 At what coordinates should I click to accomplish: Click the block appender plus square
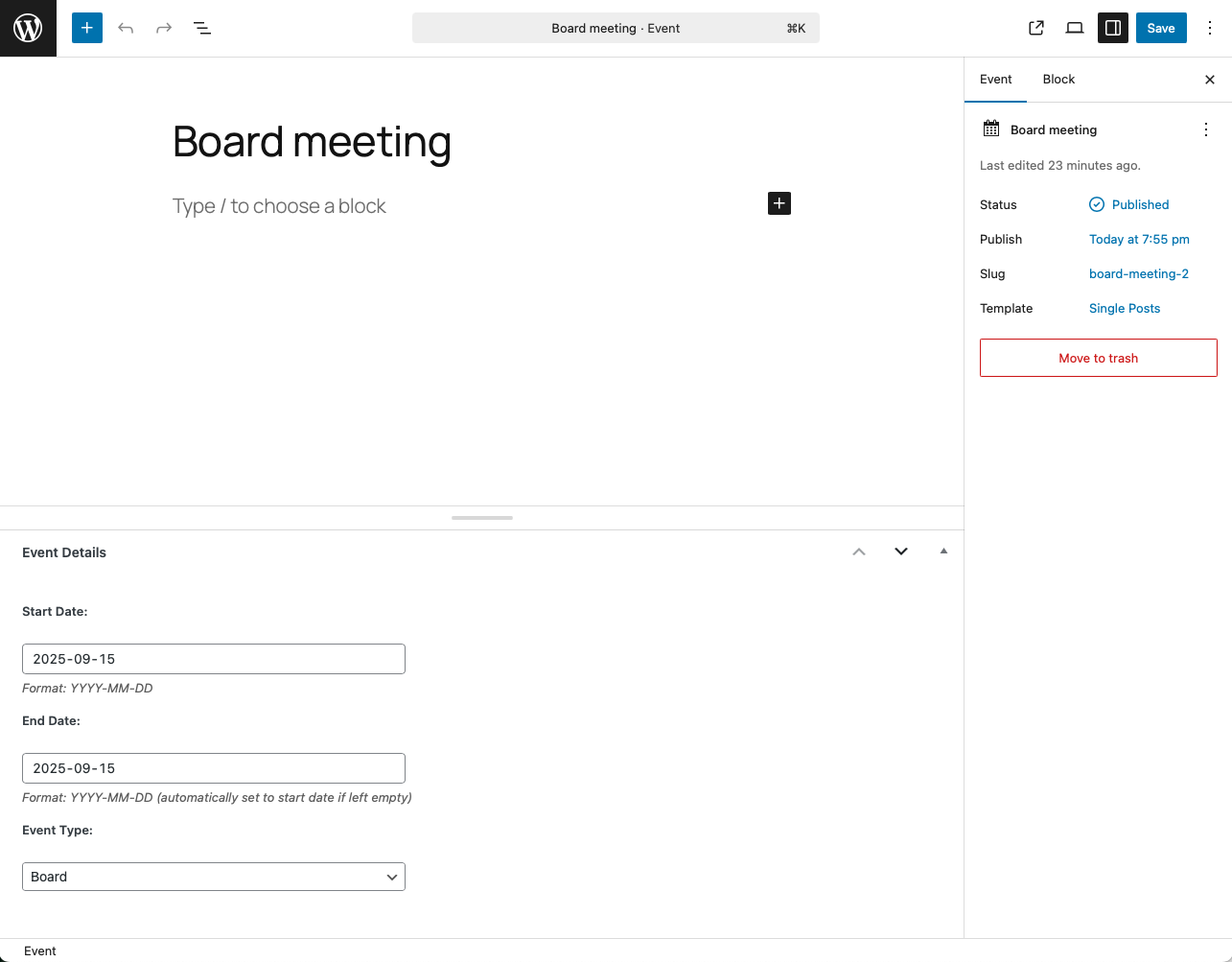pos(779,202)
